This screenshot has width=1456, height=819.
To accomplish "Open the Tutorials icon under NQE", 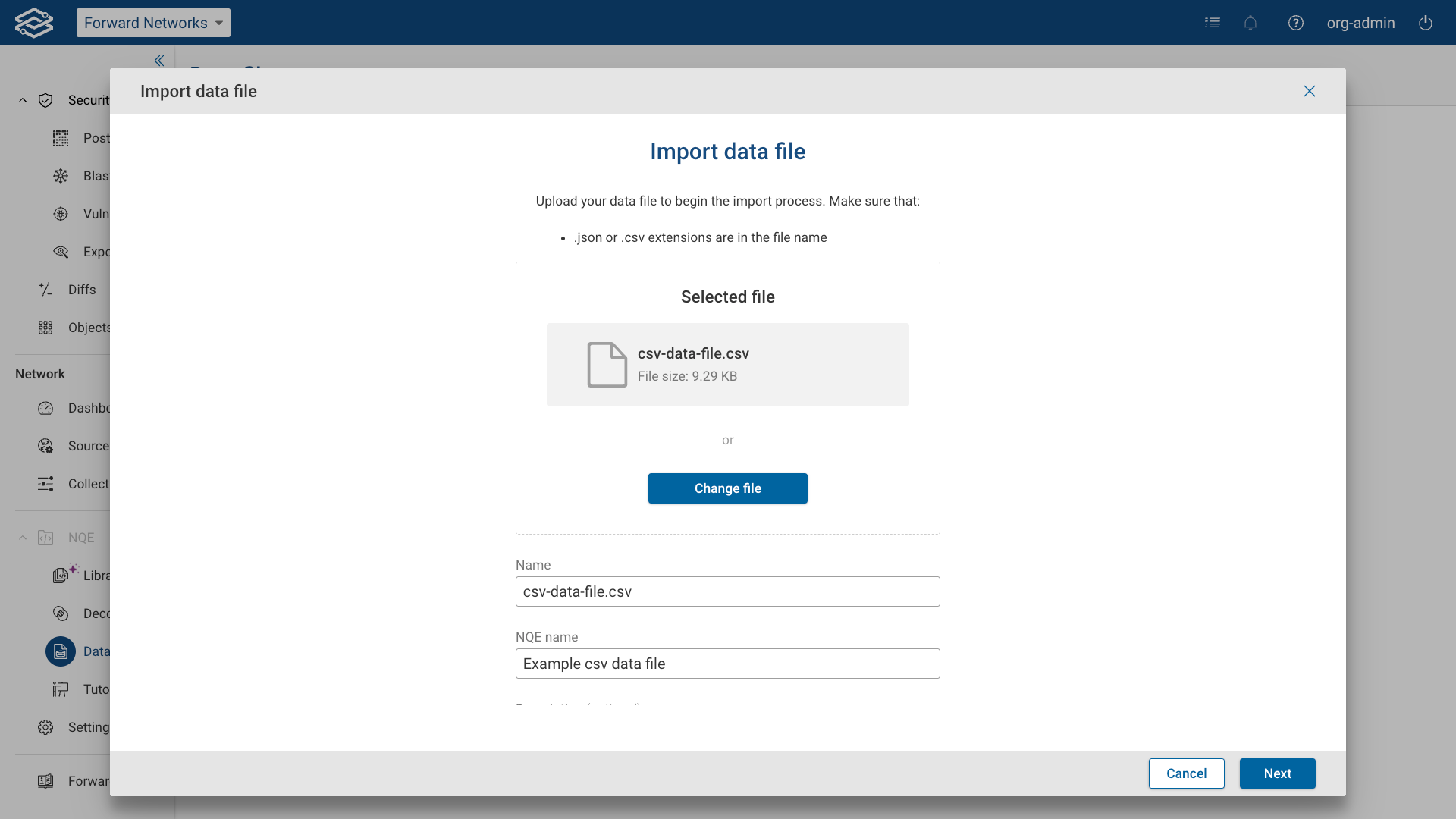I will click(61, 689).
